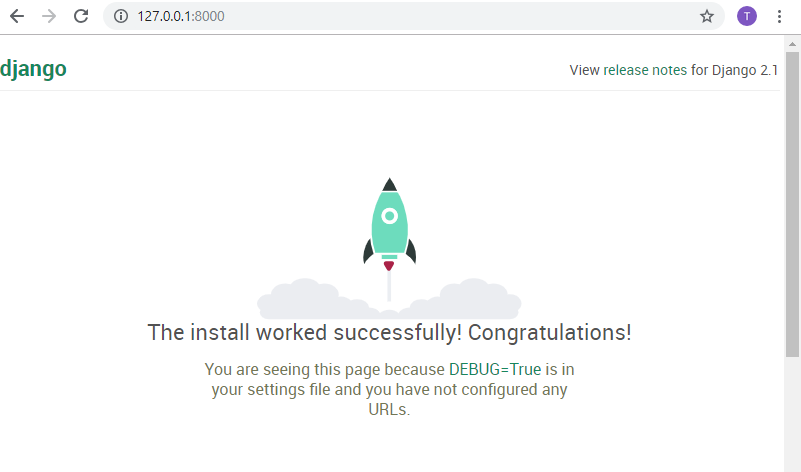Bookmark this page with the star
The height and width of the screenshot is (472, 801).
707,16
